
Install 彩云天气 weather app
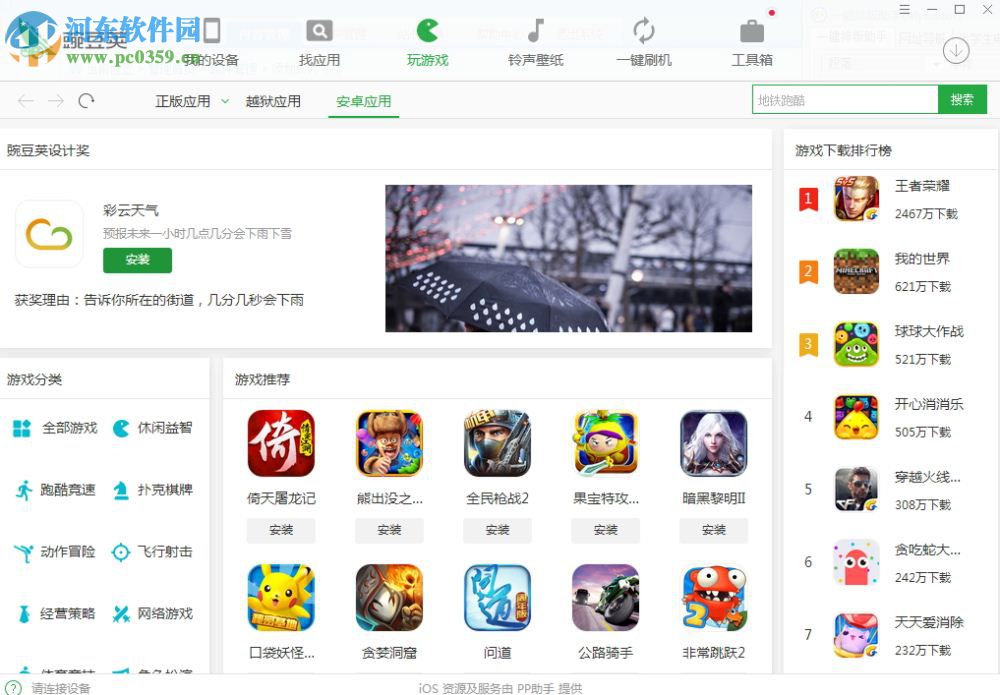(137, 260)
